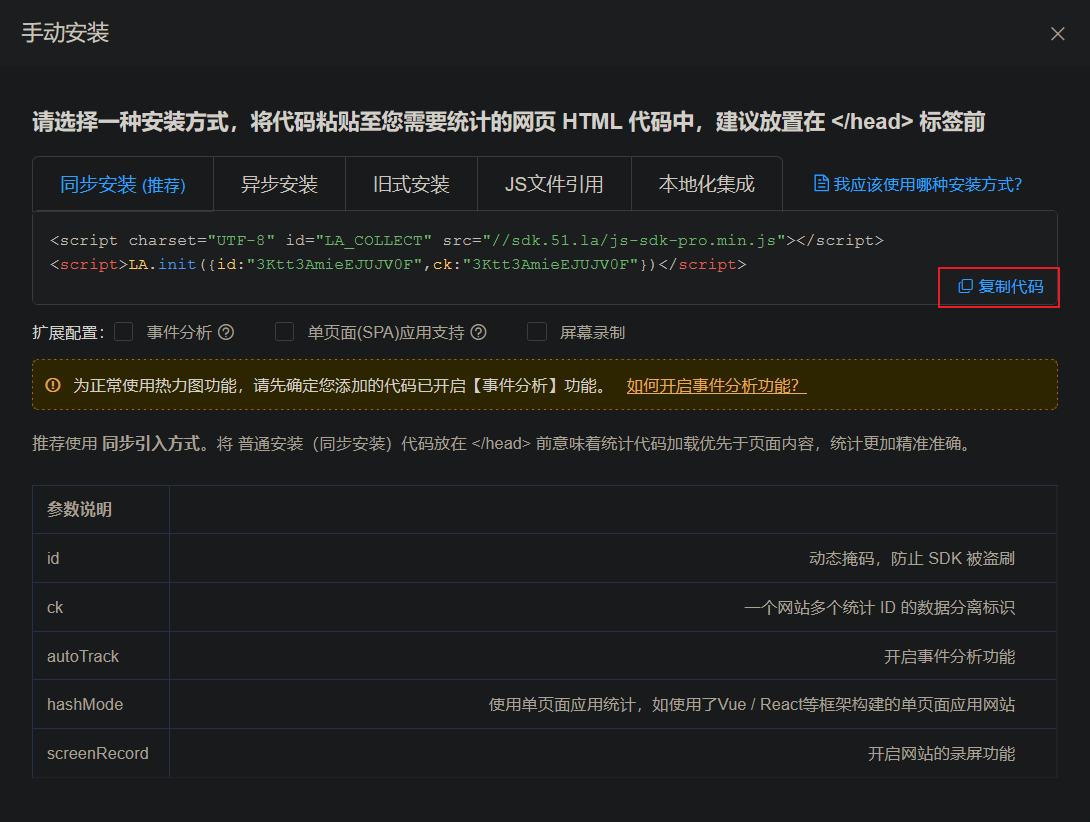Click the help icon next to 事件分析
Image resolution: width=1090 pixels, height=822 pixels.
point(226,332)
